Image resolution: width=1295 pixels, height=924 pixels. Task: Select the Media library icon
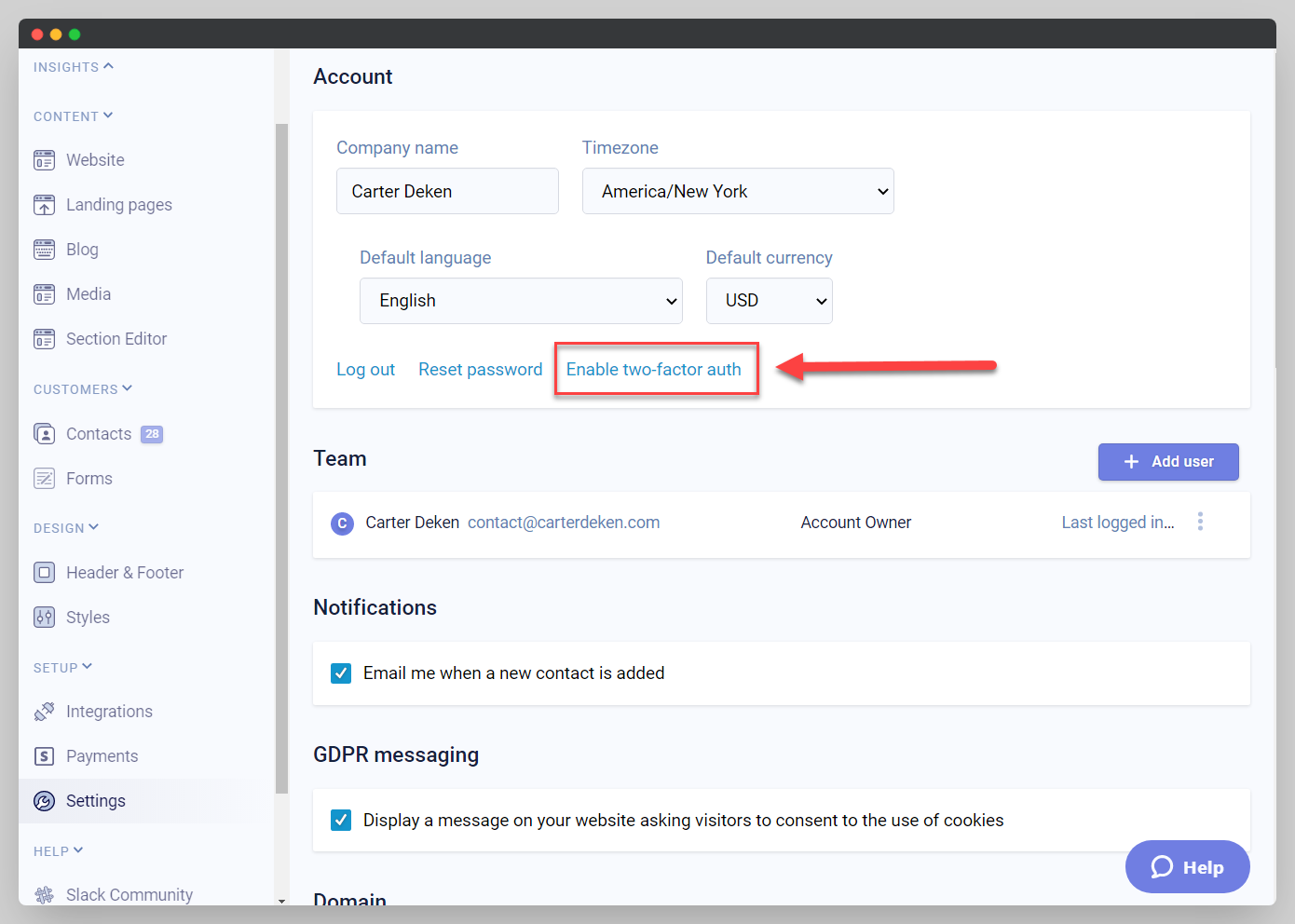(44, 293)
